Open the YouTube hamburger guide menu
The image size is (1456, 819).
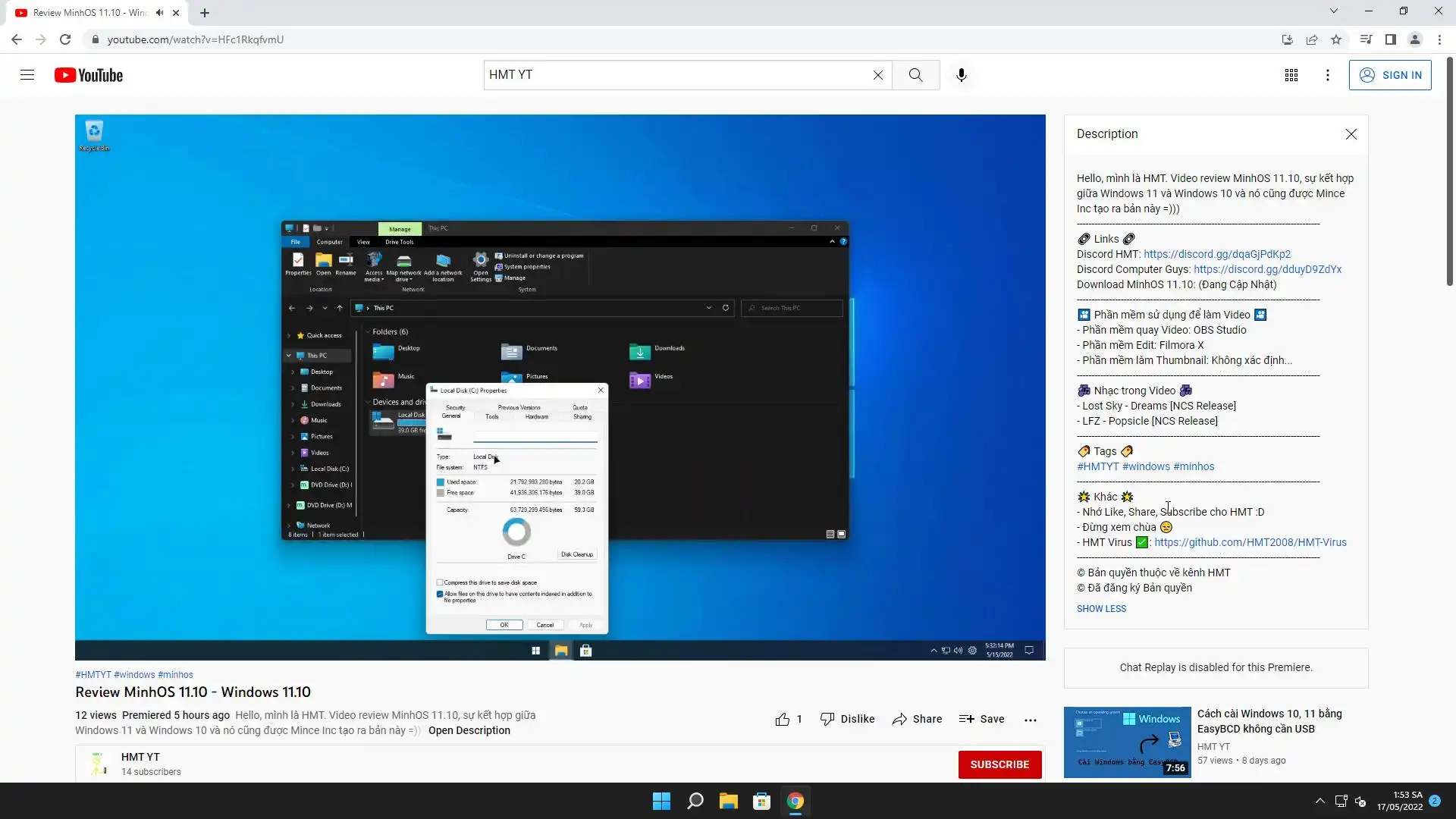pos(27,75)
